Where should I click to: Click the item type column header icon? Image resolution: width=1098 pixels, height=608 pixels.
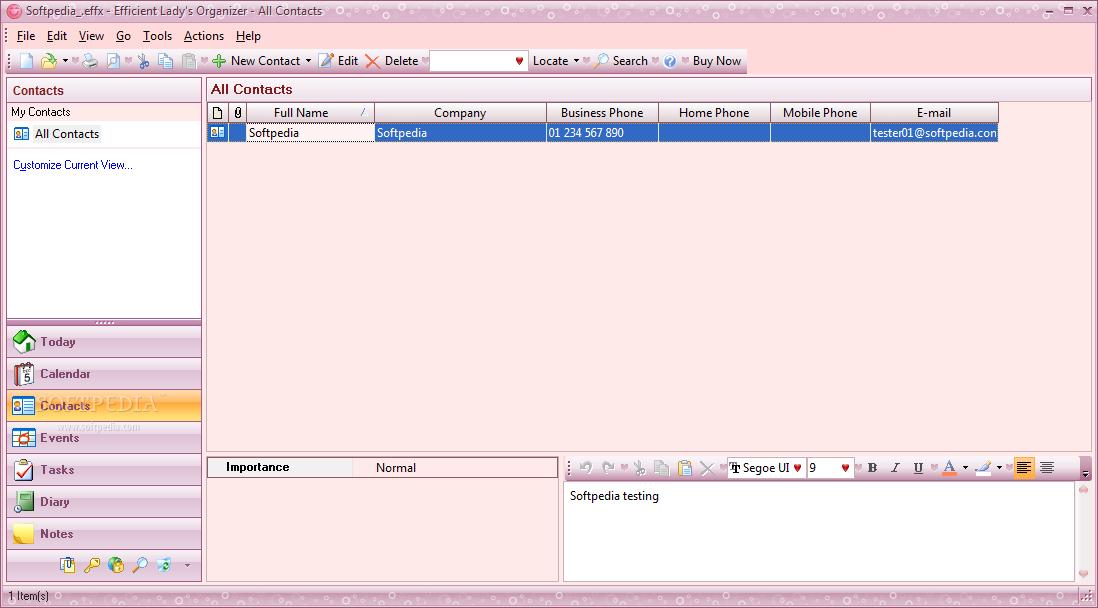218,113
